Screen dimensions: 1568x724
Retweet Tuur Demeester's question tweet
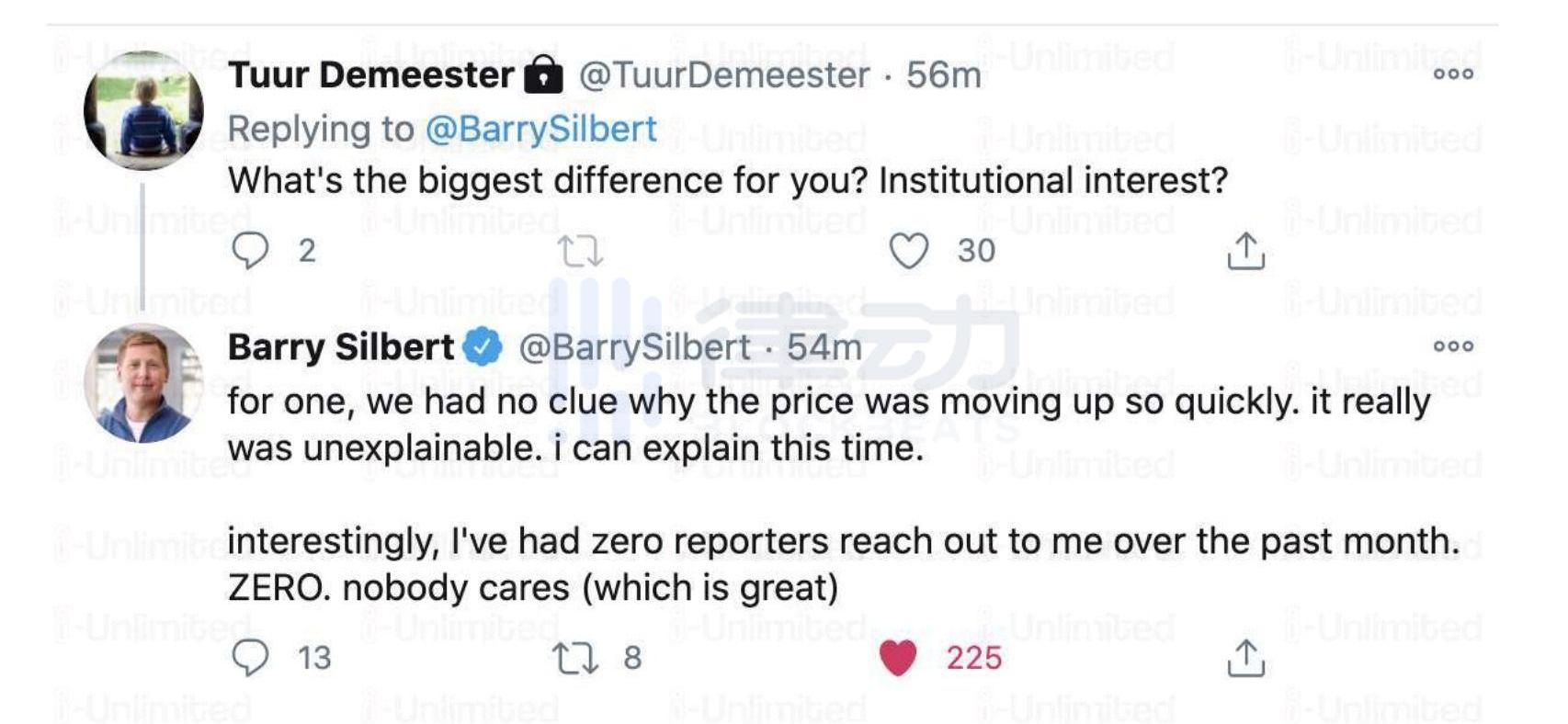click(x=580, y=251)
